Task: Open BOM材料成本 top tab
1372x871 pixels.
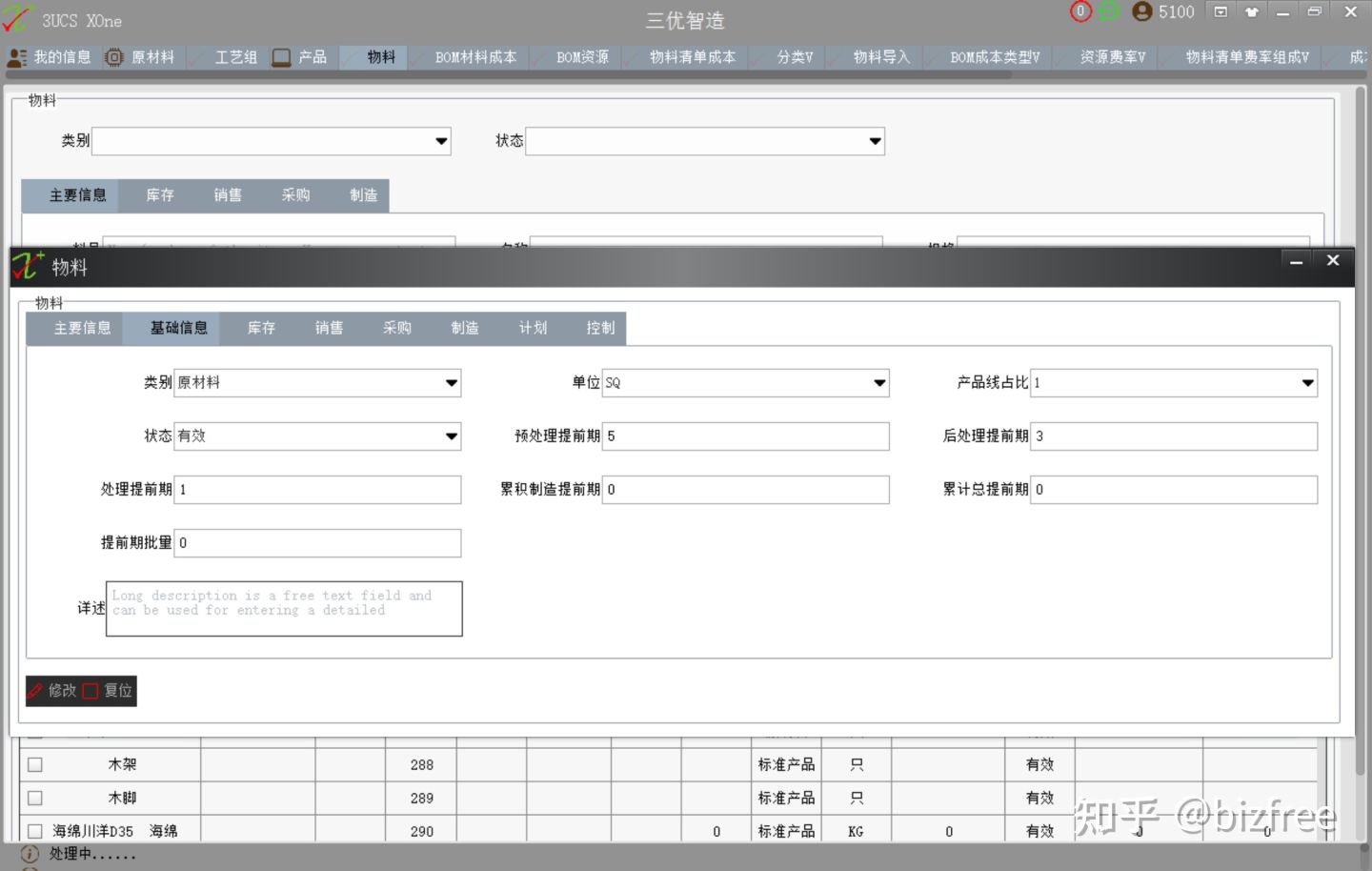Action: click(x=468, y=57)
